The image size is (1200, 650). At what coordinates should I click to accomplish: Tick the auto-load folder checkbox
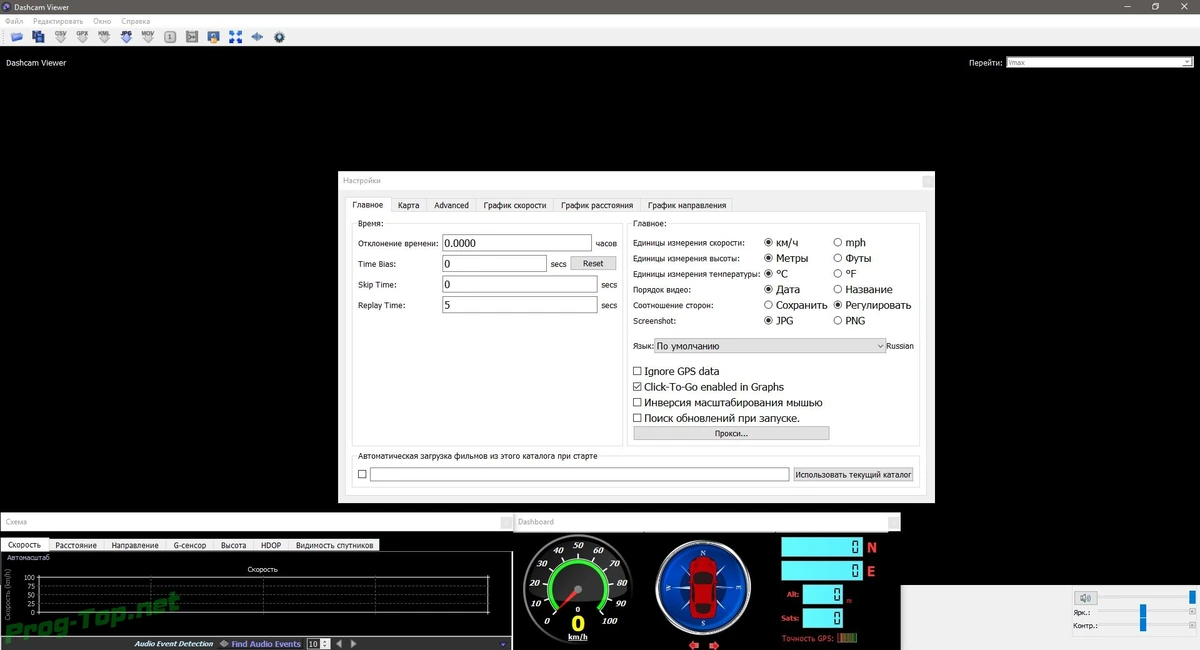pyautogui.click(x=362, y=474)
